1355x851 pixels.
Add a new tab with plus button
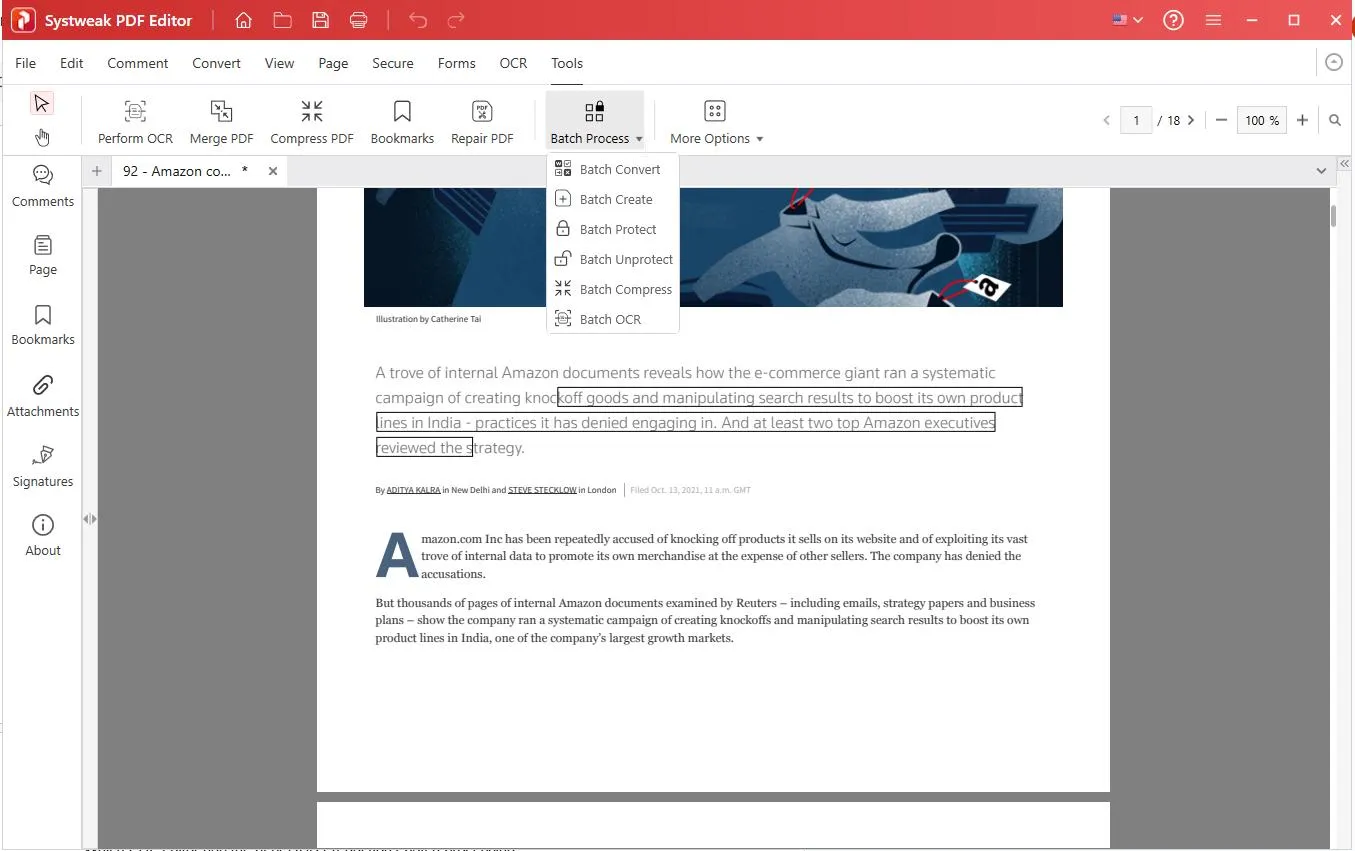[97, 171]
